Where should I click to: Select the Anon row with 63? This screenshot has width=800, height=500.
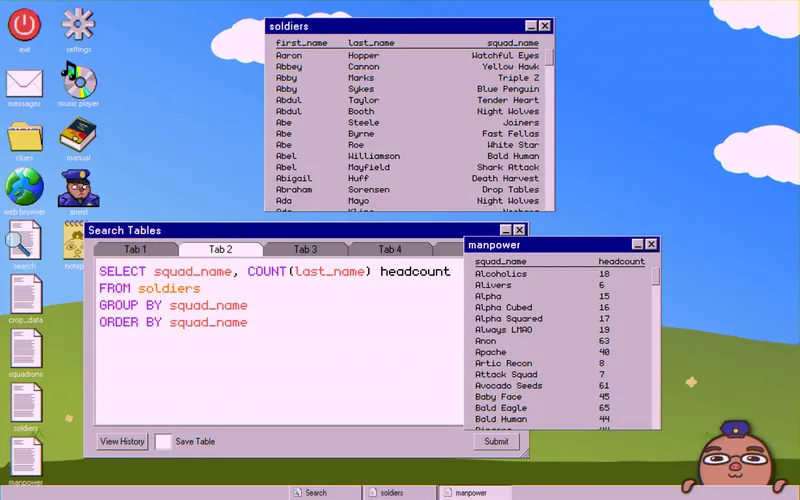coord(560,341)
